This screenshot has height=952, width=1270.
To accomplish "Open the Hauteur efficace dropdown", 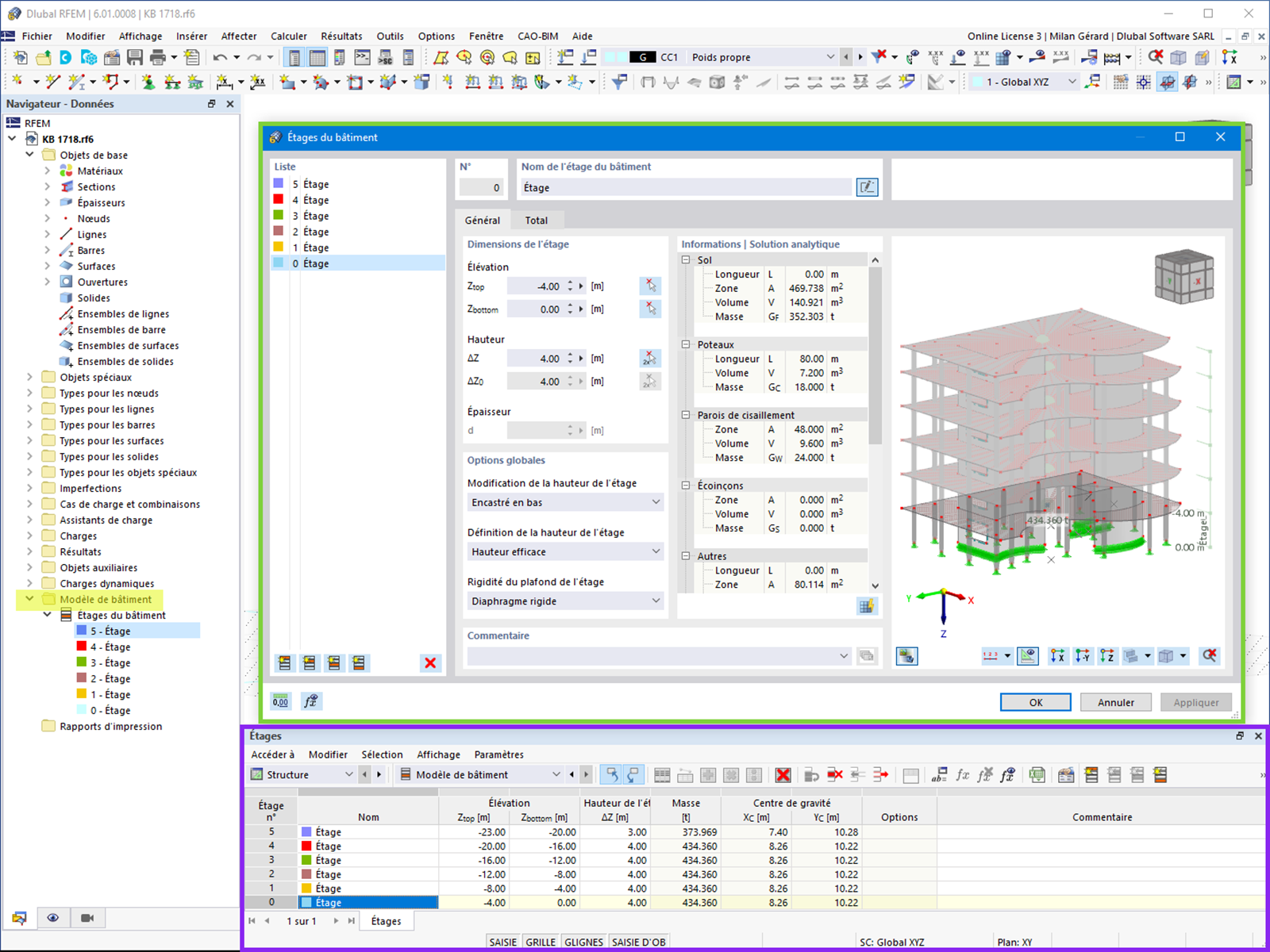I will coord(566,551).
